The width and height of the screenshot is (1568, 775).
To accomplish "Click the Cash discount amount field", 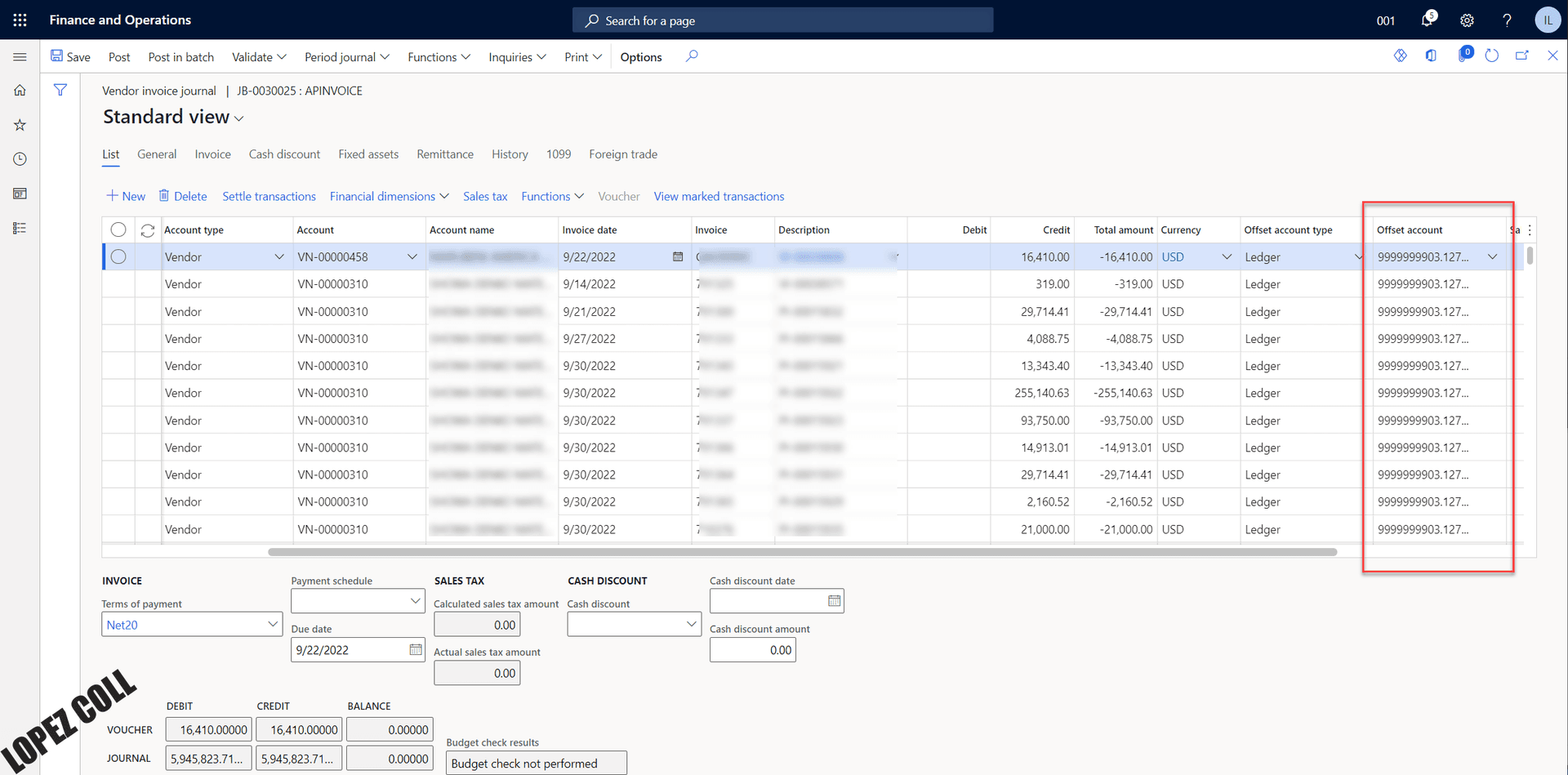I will 752,650.
